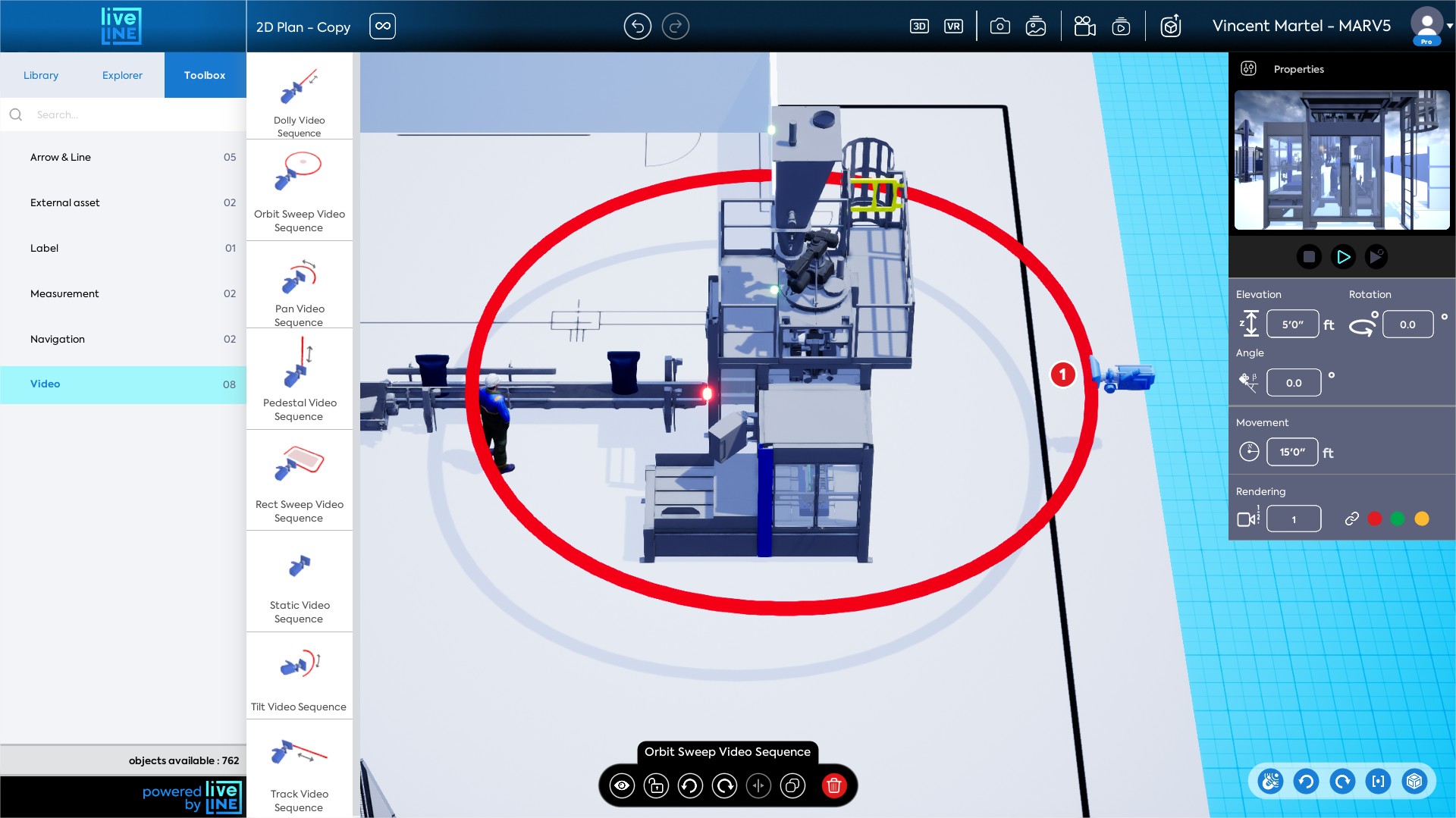The image size is (1456, 818).
Task: Select the Dolly Video Sequence tool
Action: (x=299, y=96)
